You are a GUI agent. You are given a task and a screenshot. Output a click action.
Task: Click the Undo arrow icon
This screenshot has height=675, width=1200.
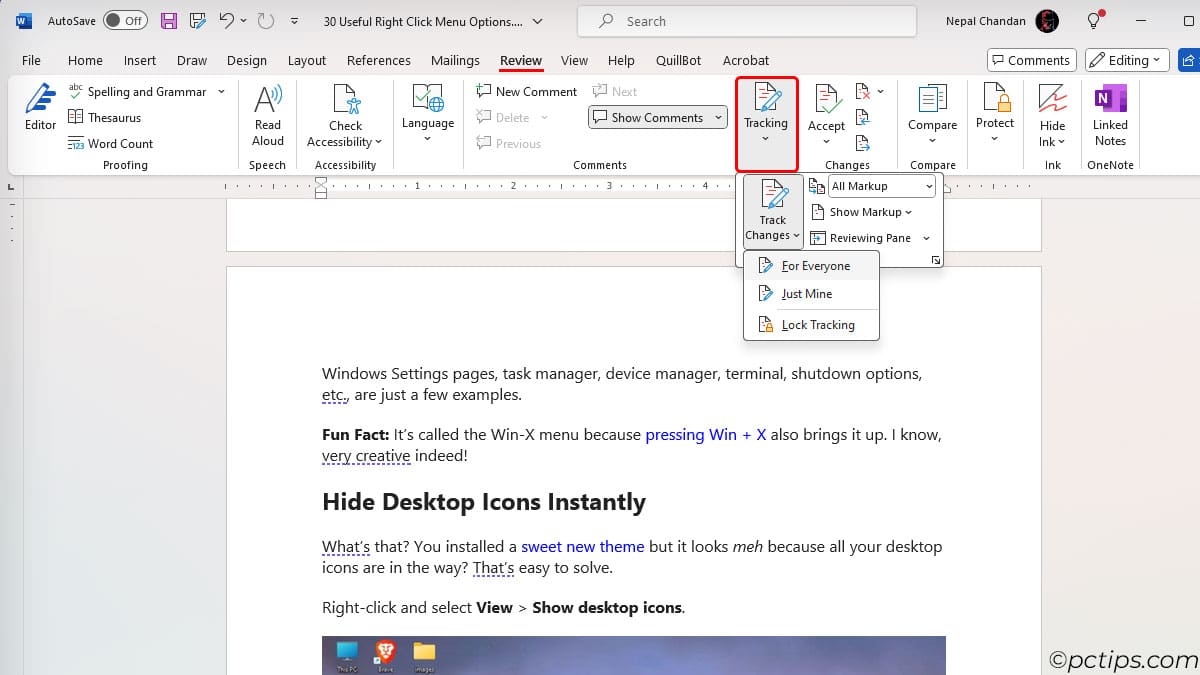click(227, 21)
